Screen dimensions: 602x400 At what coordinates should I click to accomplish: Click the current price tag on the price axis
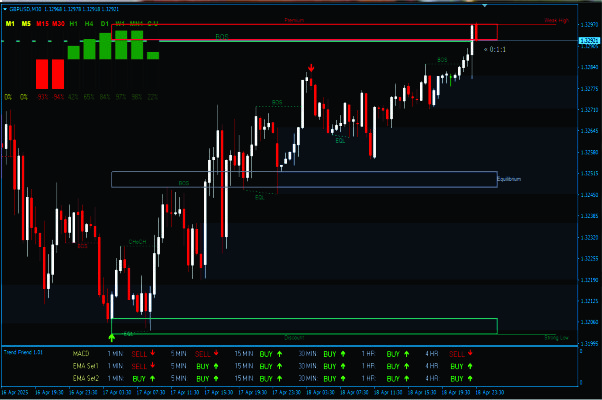[x=588, y=42]
